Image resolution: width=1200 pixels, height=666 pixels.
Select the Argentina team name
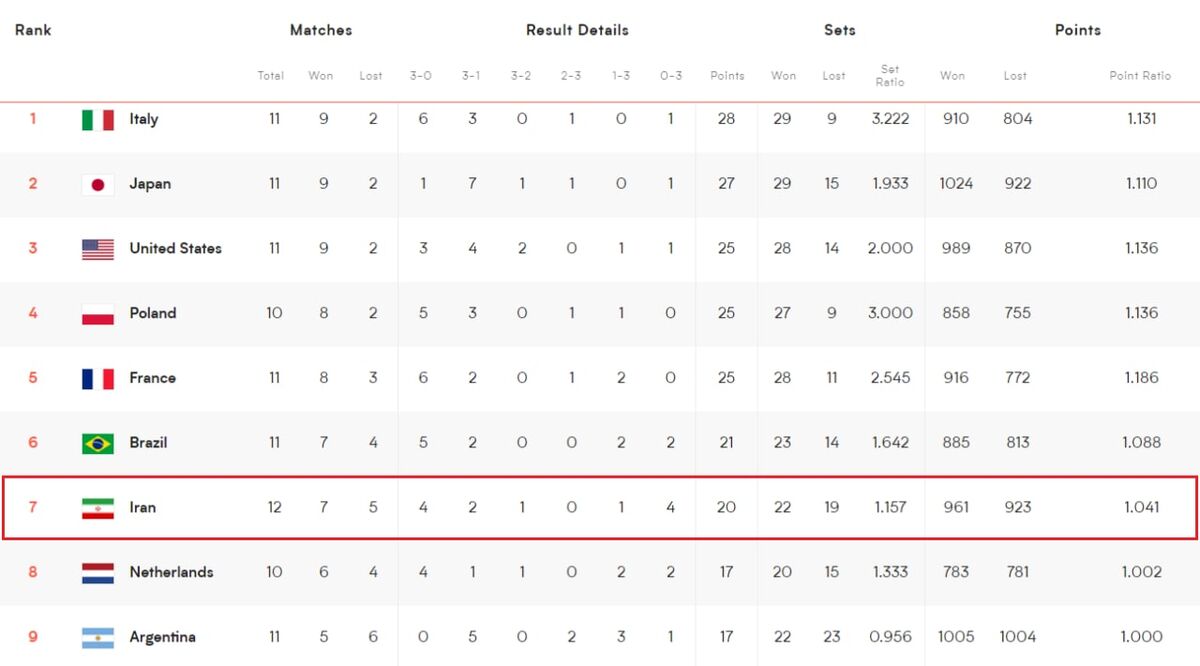[x=162, y=637]
